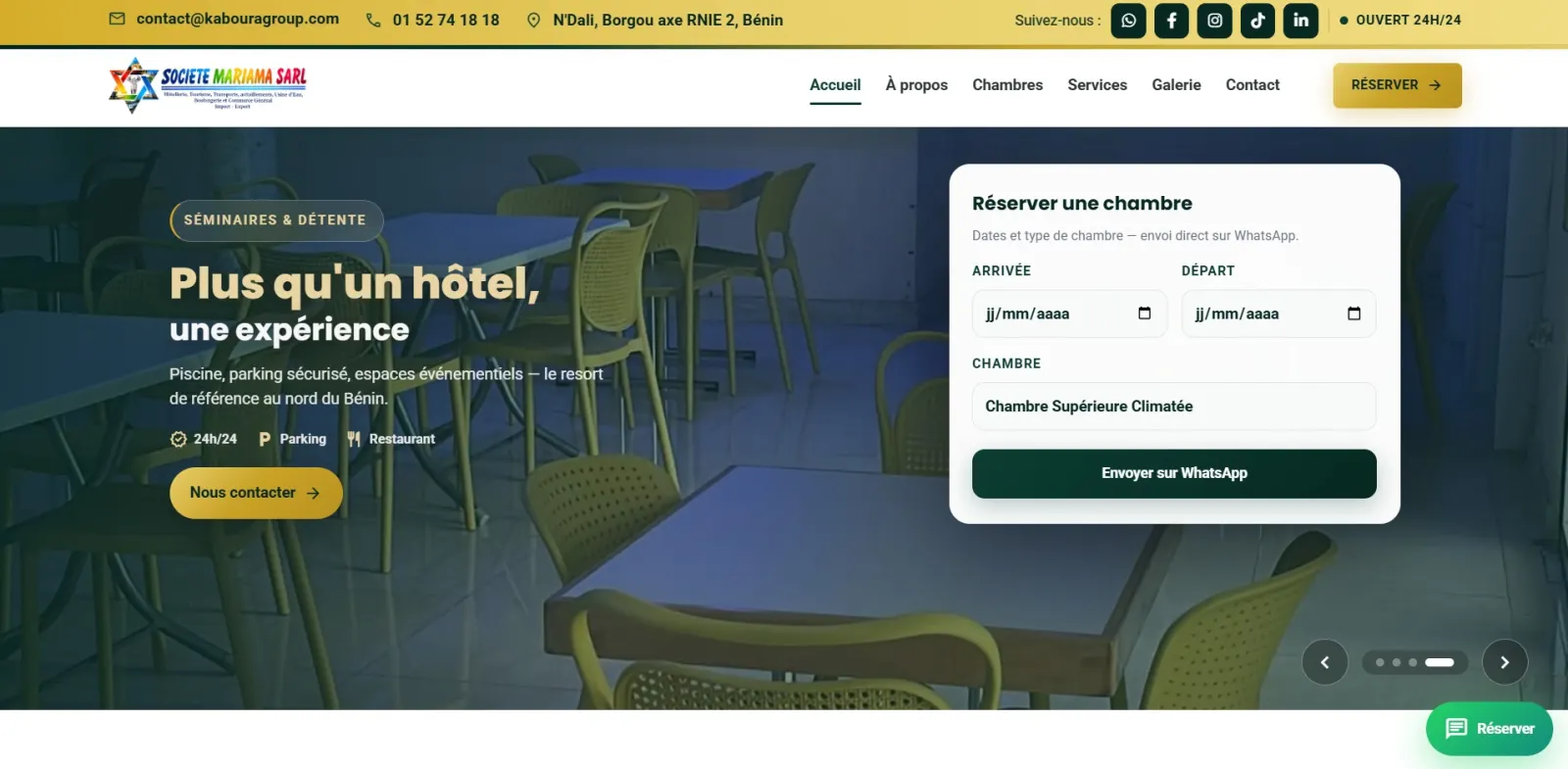Click the Parking feature label
The image size is (1568, 769).
303,439
